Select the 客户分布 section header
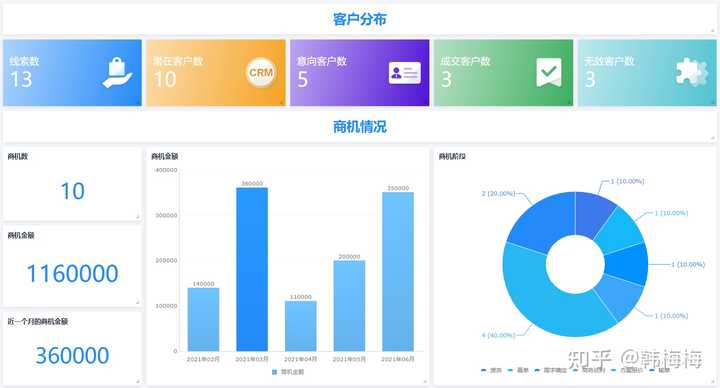The width and height of the screenshot is (720, 388). click(x=360, y=19)
